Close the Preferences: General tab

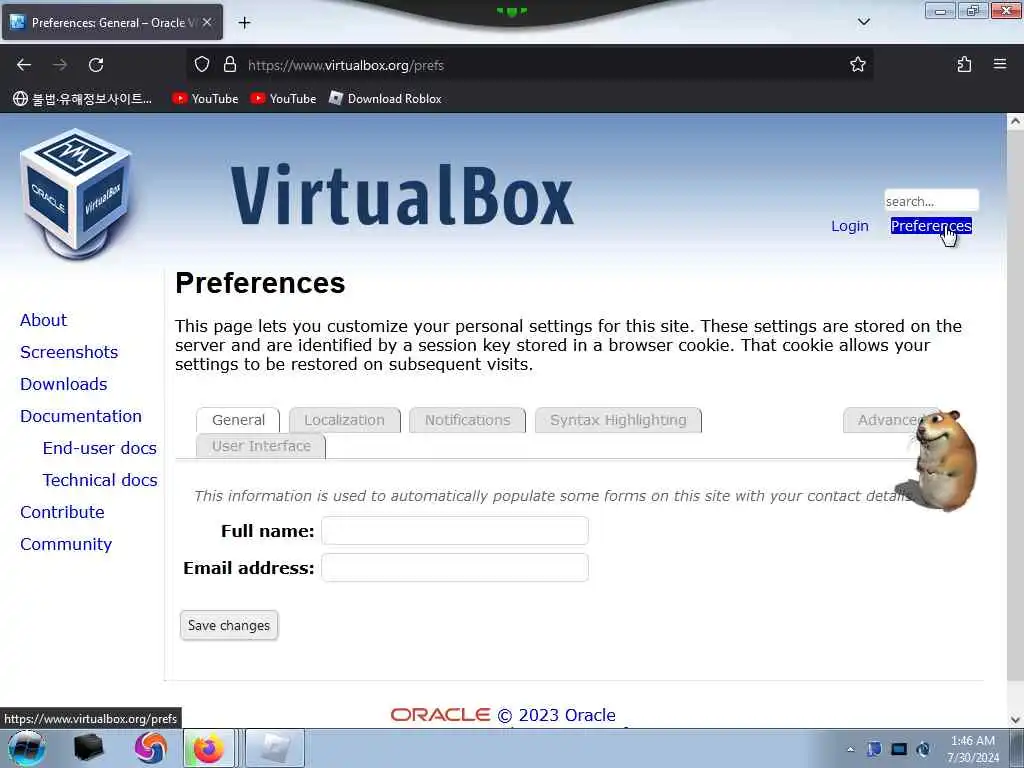207,22
